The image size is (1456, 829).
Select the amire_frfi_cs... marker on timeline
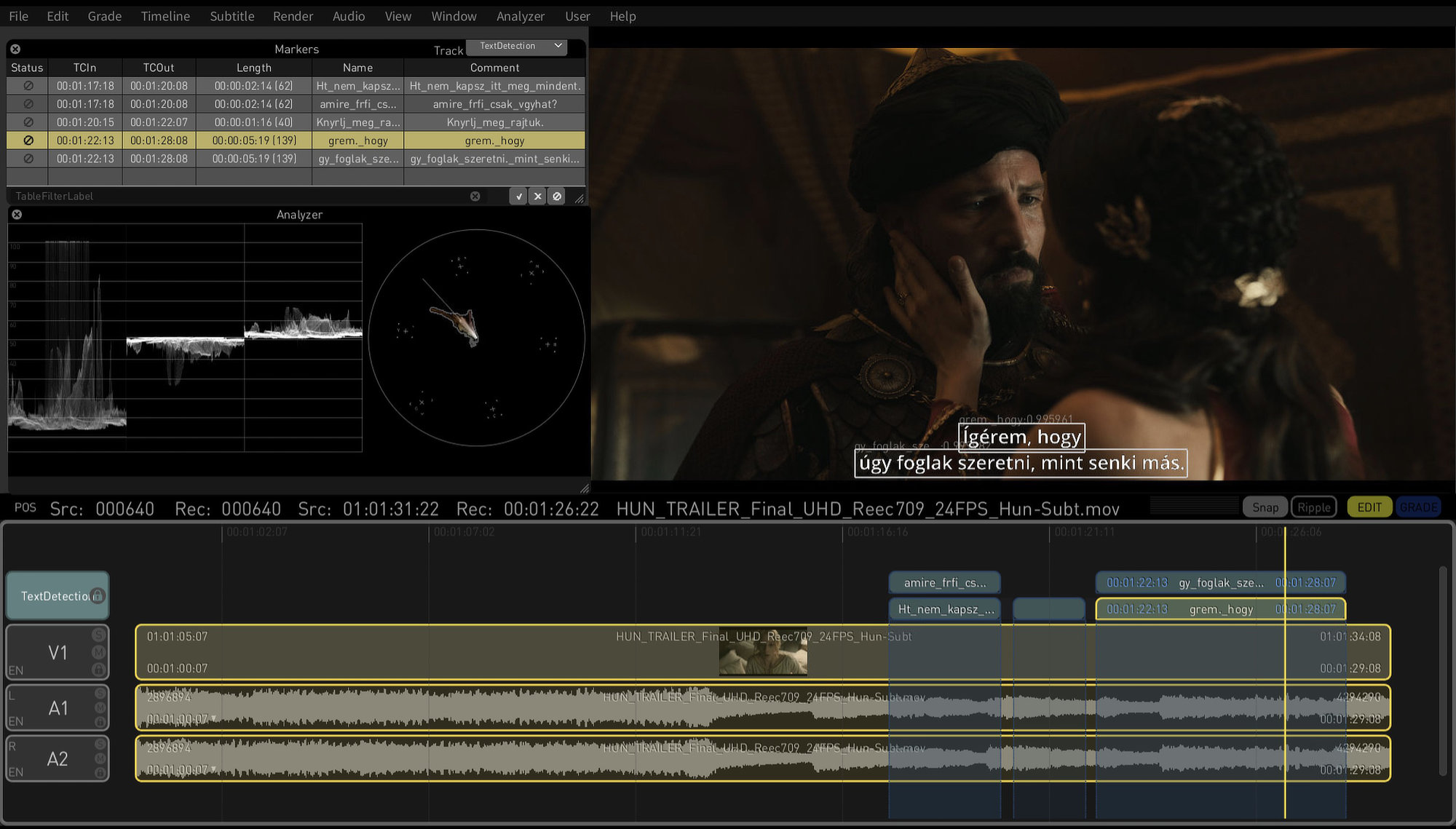pos(945,583)
